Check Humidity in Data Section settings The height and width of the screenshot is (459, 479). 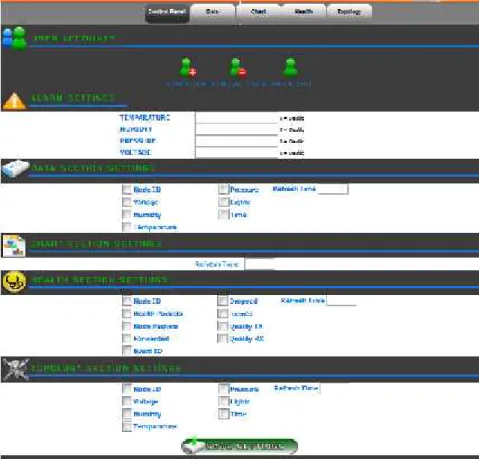[127, 214]
